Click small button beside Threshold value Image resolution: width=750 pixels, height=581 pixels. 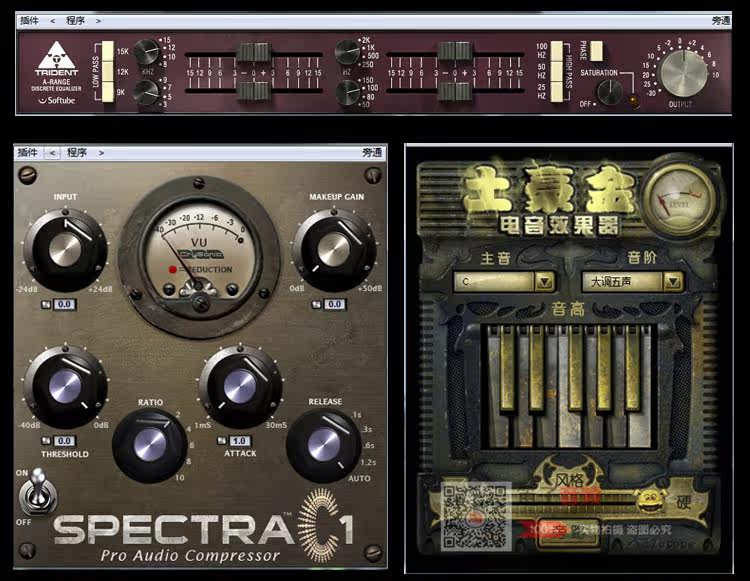[x=45, y=441]
